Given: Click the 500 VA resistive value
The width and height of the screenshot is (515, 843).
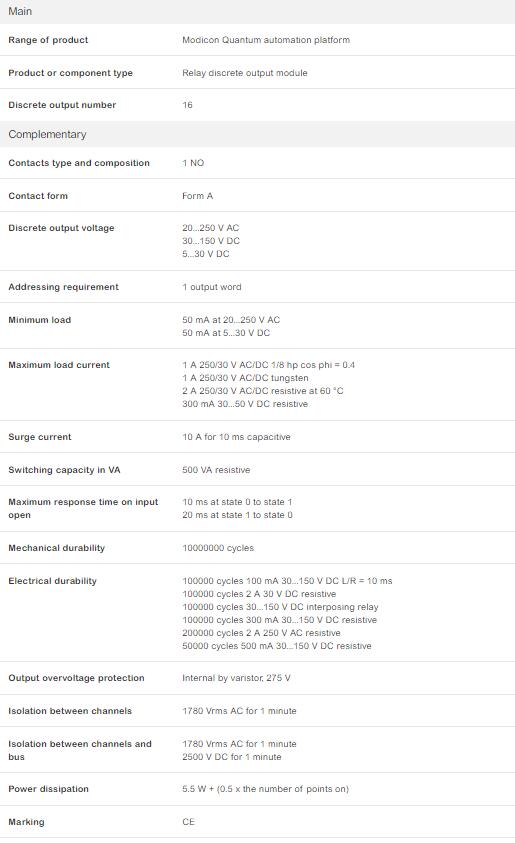Looking at the screenshot, I should tap(216, 470).
